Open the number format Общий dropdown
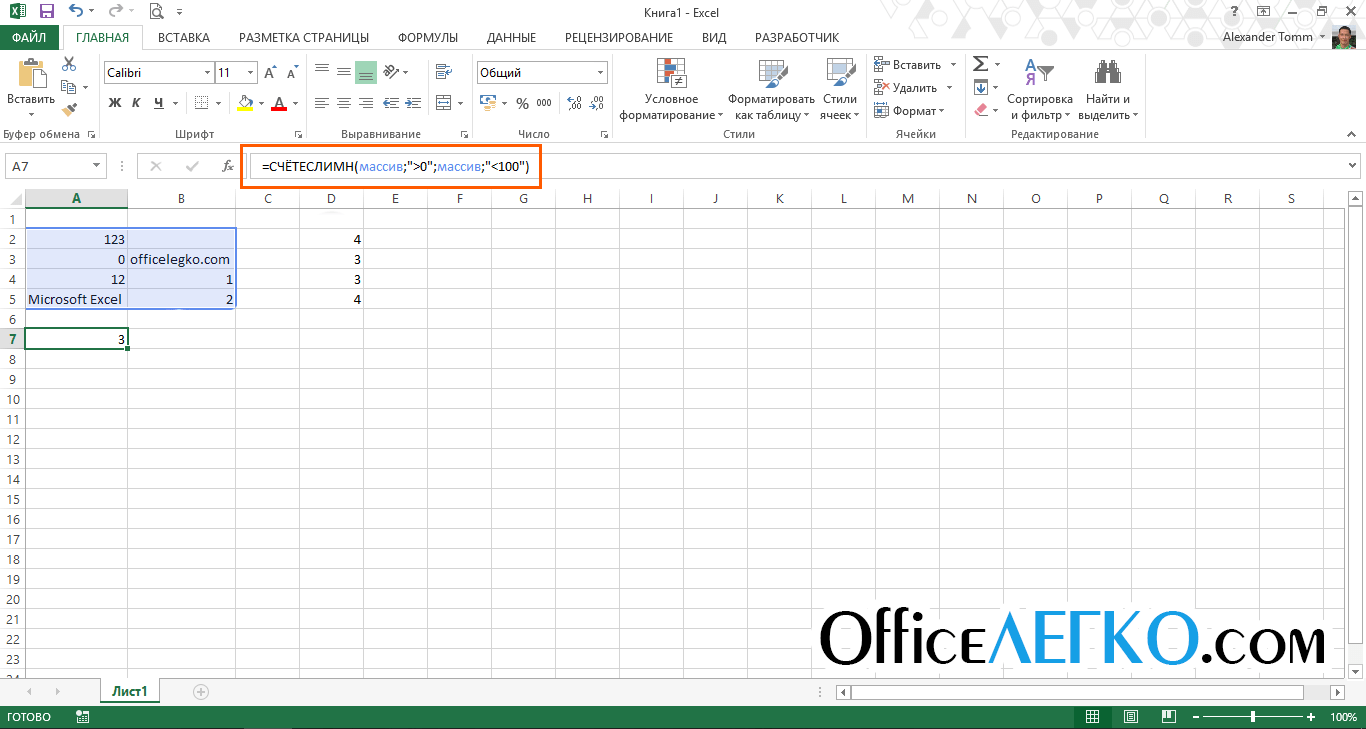This screenshot has height=729, width=1366. tap(601, 73)
